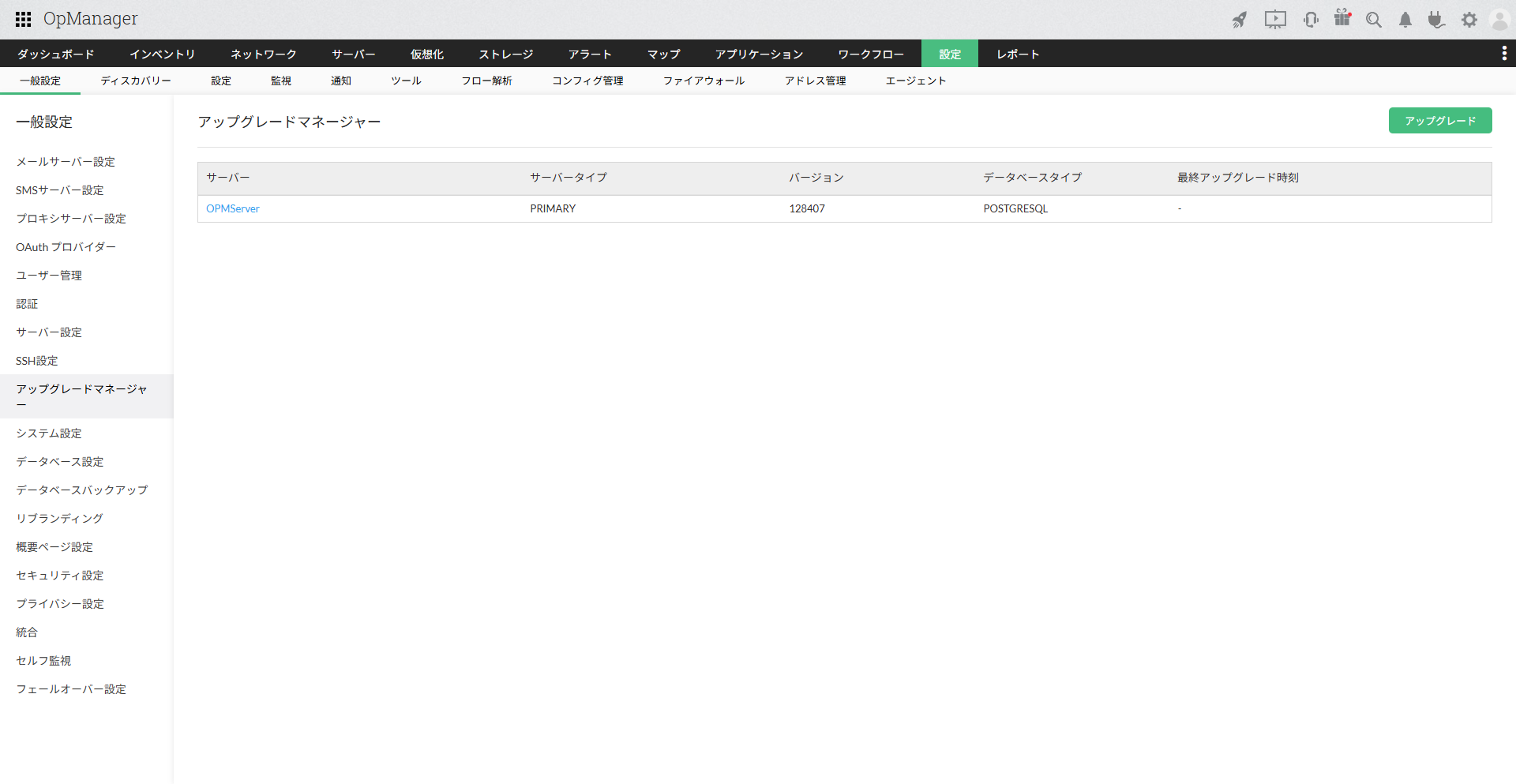Open the presentation screen play icon
This screenshot has height=784, width=1516.
[x=1275, y=20]
